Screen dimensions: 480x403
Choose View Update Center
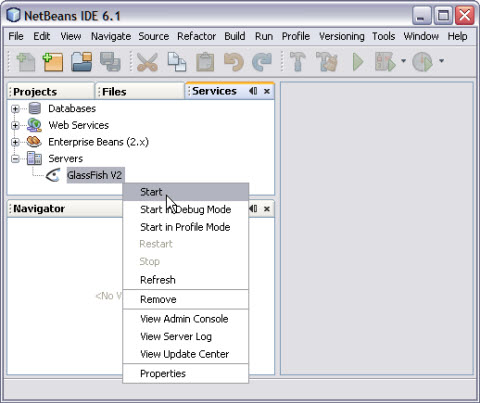tap(186, 354)
